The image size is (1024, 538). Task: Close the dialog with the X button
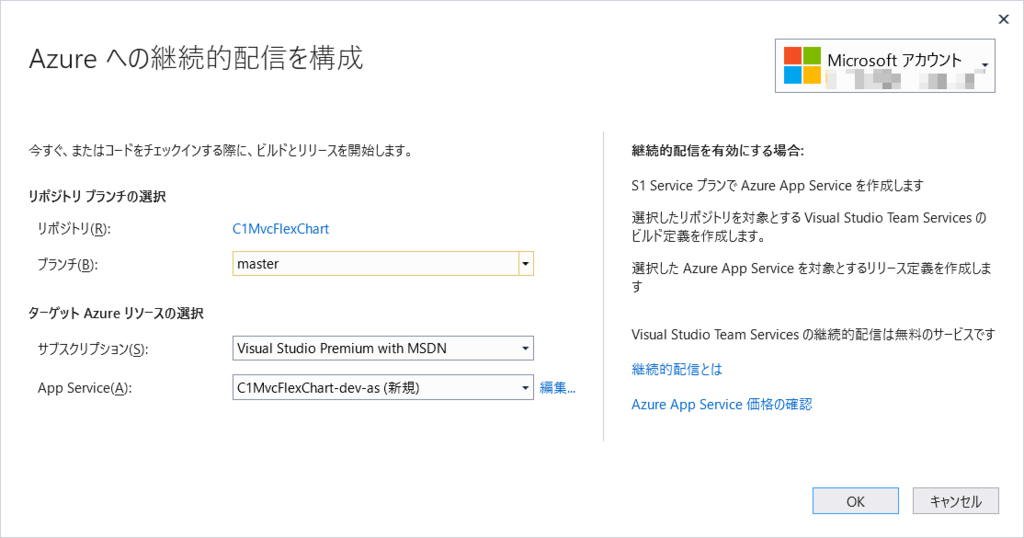1004,20
